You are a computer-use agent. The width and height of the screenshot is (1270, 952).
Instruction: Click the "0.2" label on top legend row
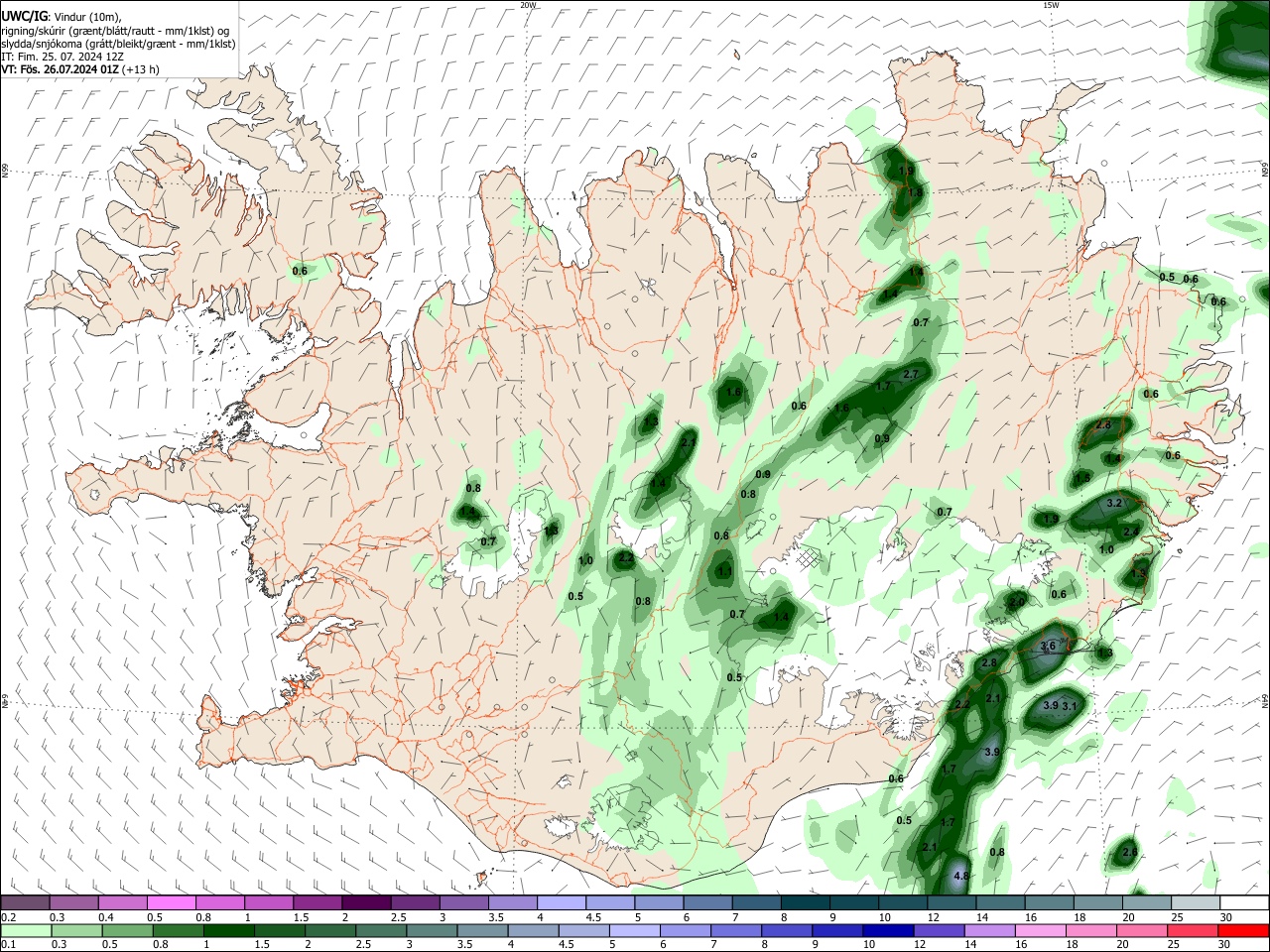[8, 917]
